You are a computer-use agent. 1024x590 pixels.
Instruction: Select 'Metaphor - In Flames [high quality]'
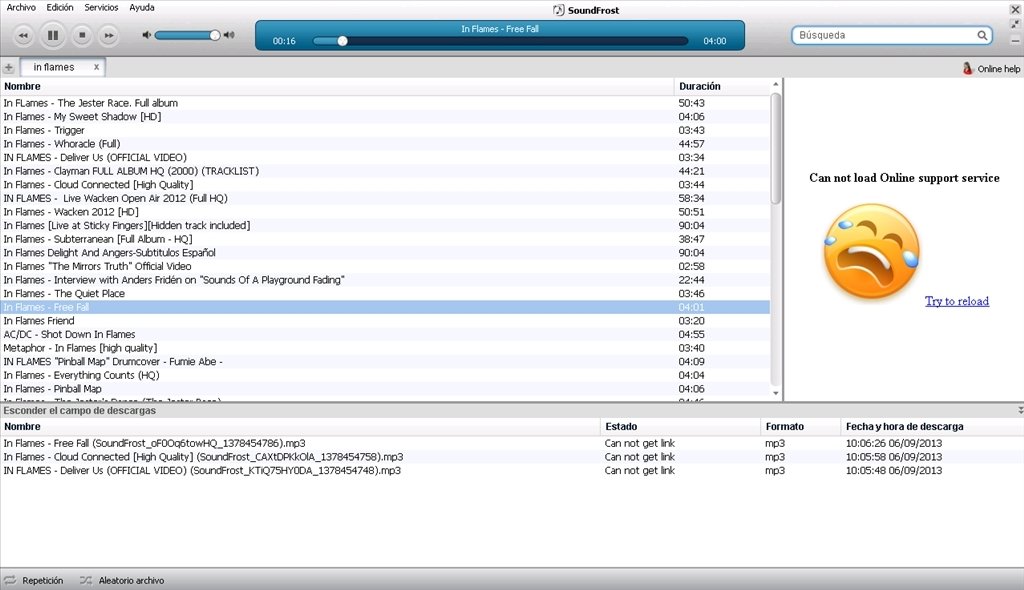[x=385, y=348]
